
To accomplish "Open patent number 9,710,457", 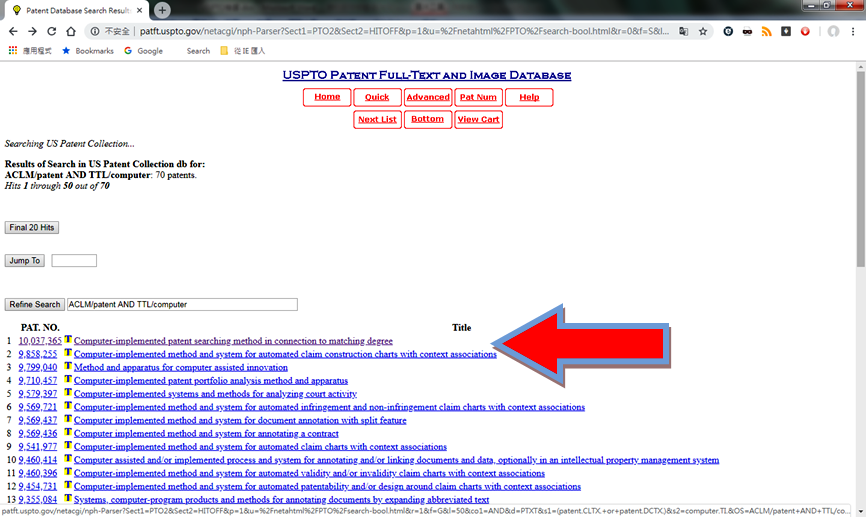I will click(x=38, y=381).
